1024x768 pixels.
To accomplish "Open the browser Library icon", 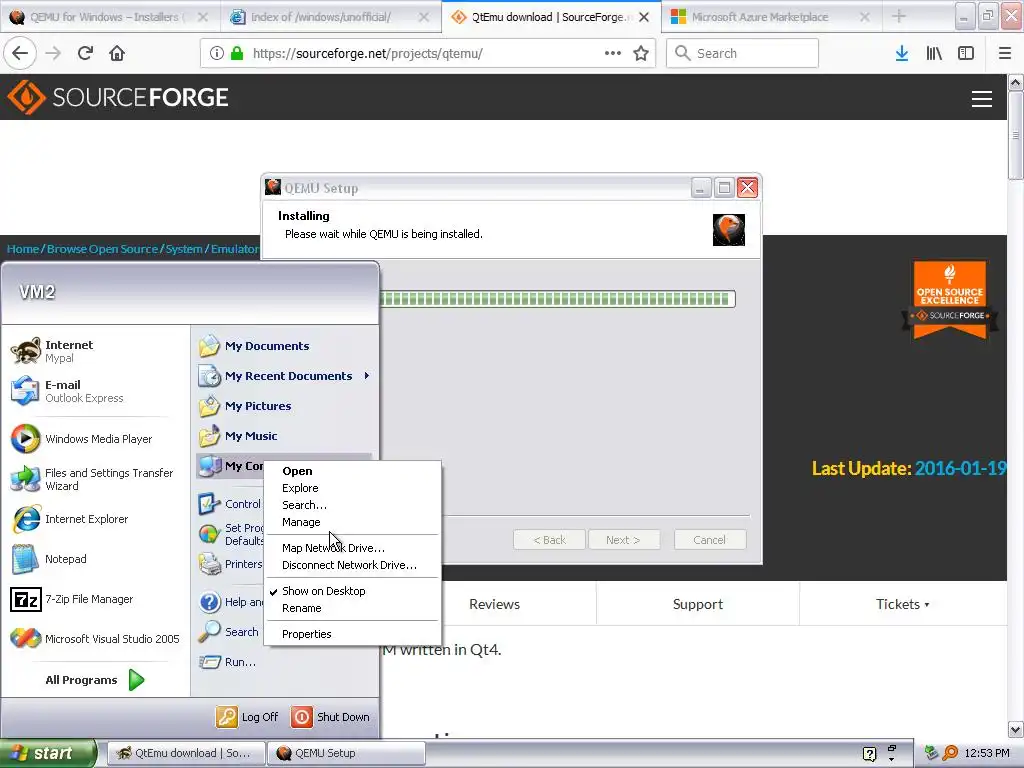I will click(x=934, y=53).
